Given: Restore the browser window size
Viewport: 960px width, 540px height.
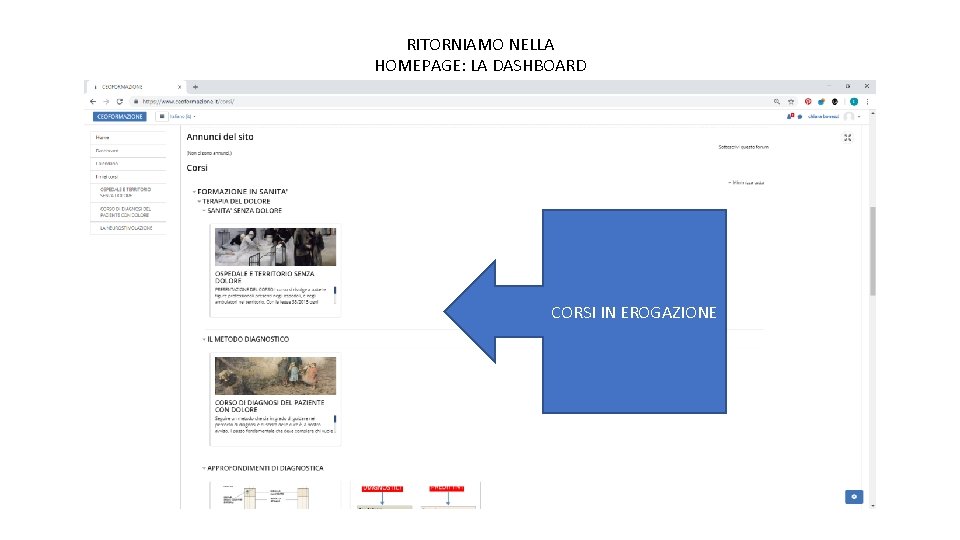Looking at the screenshot, I should coord(847,86).
